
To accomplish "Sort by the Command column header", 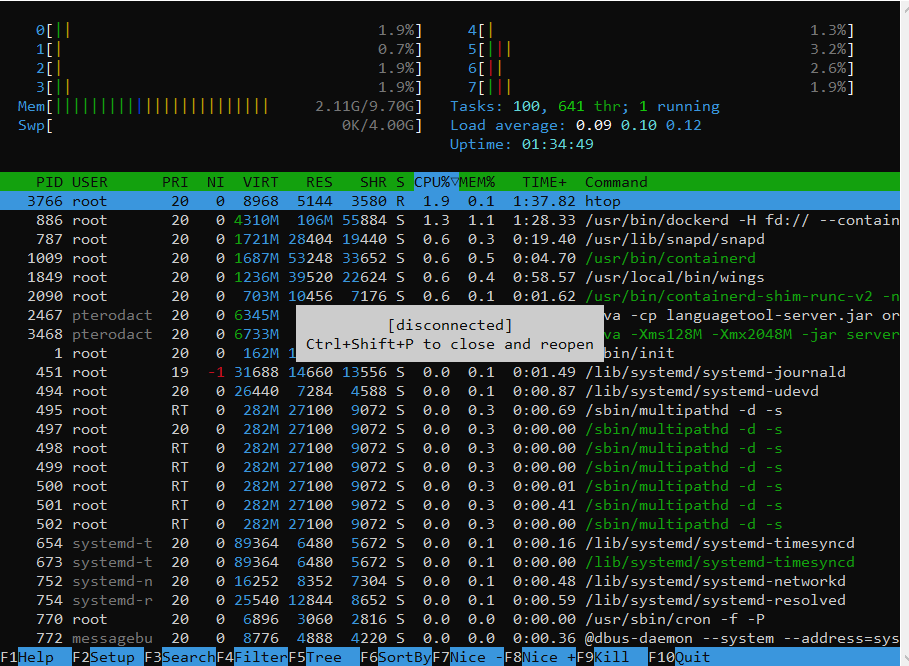I will tap(616, 182).
